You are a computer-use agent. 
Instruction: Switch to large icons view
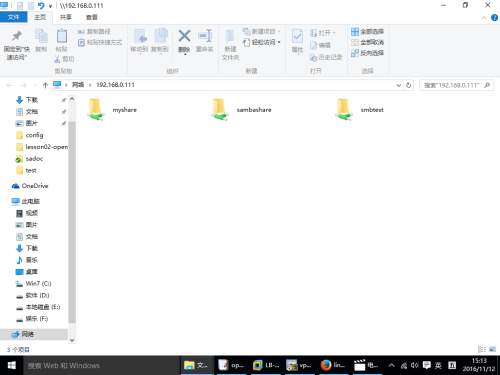[x=492, y=349]
